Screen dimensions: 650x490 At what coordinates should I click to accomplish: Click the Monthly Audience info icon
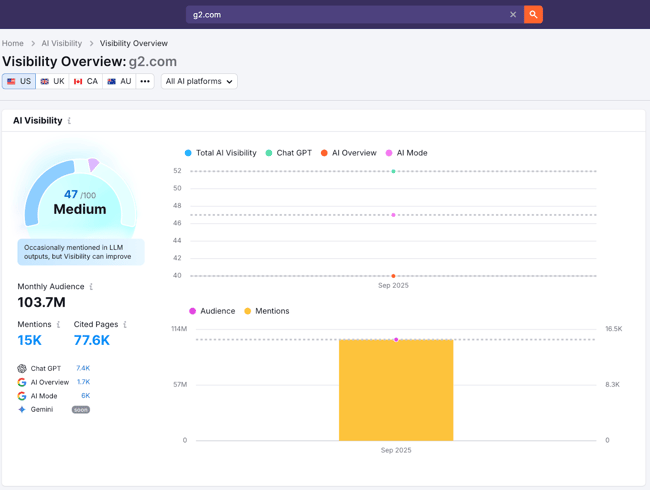tap(91, 287)
